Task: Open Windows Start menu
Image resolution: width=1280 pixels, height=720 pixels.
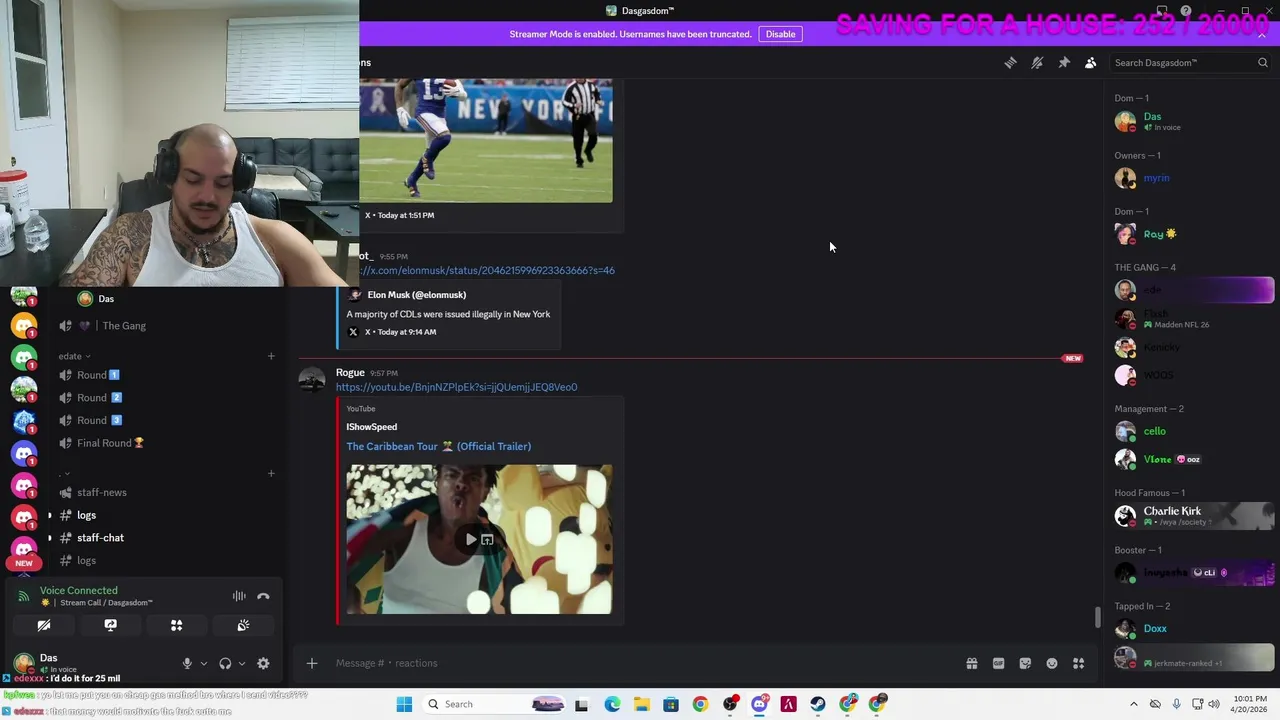Action: pos(404,704)
